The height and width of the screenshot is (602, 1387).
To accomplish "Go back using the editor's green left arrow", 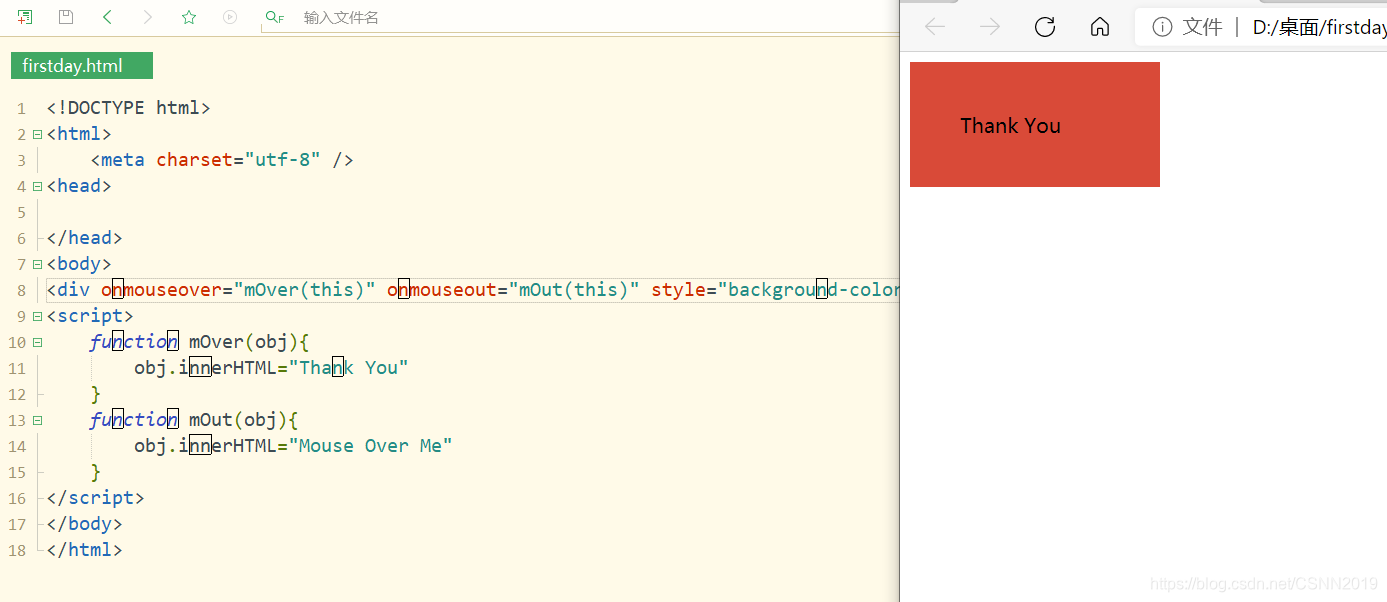I will (107, 17).
